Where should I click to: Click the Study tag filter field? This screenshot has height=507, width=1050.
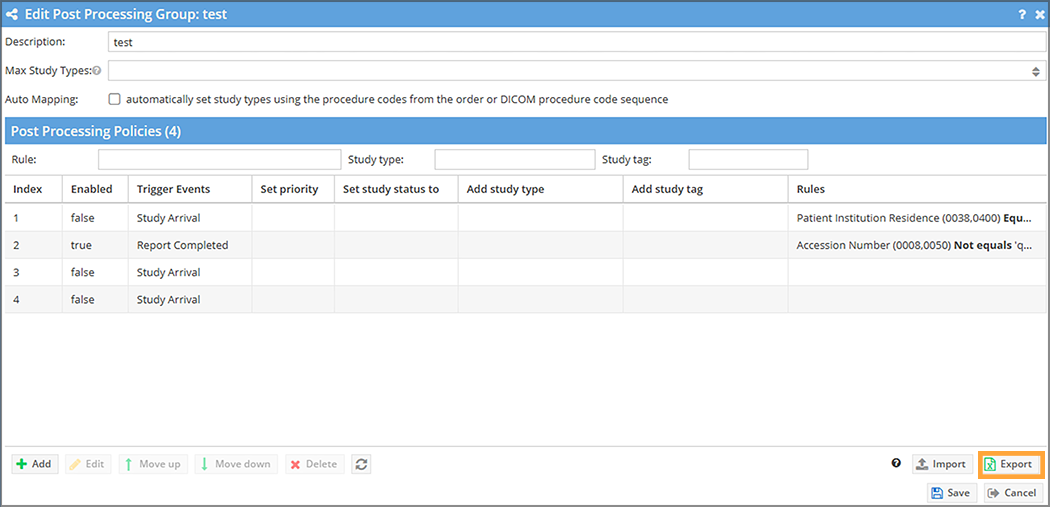click(x=748, y=160)
